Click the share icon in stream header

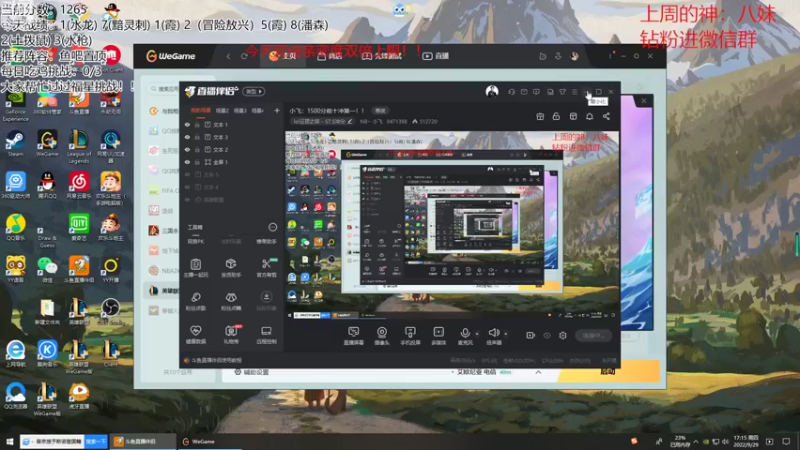606,116
